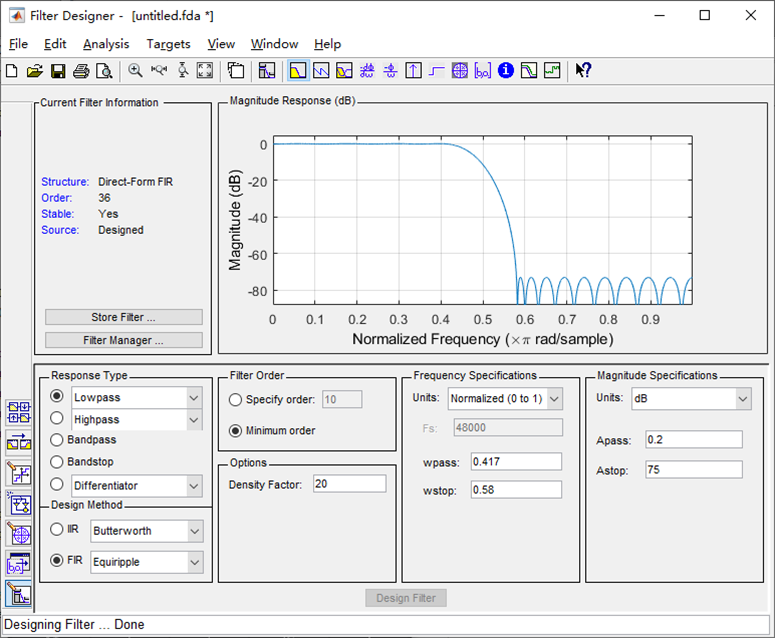Click the Restore Default View icon
Screen dimensions: 775x638
coord(205,71)
